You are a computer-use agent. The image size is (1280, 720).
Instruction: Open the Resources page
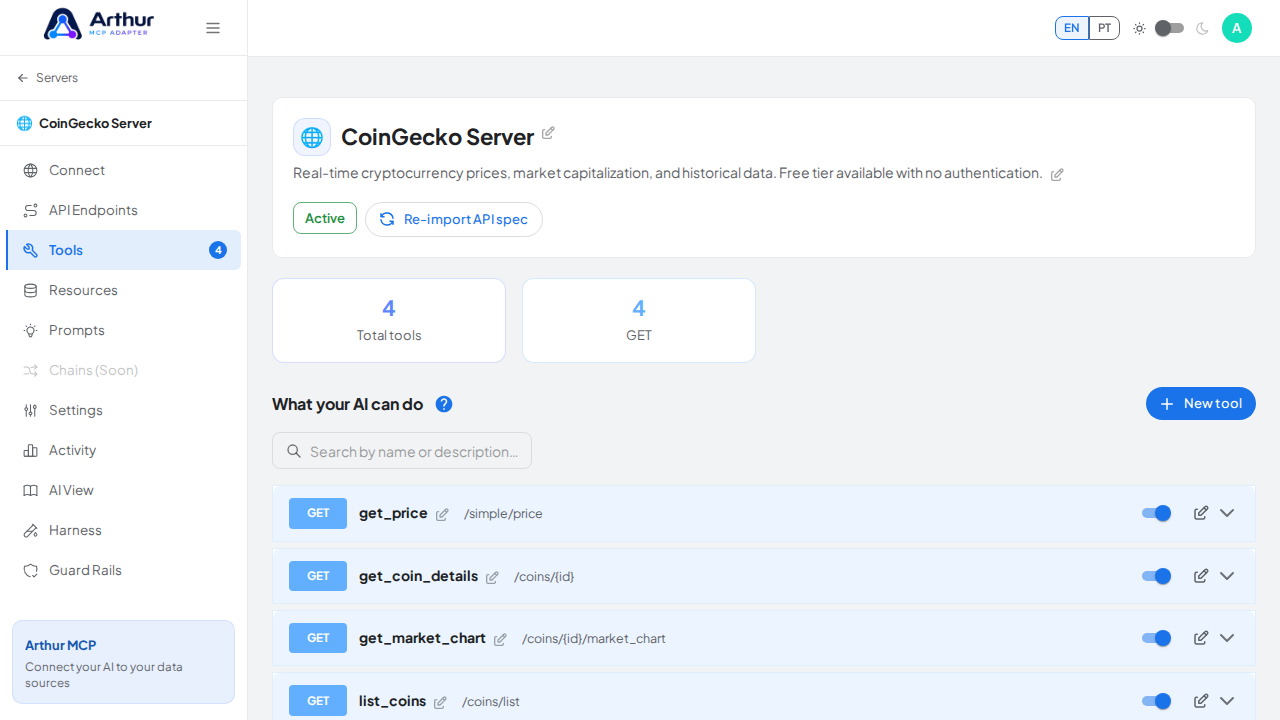124,290
